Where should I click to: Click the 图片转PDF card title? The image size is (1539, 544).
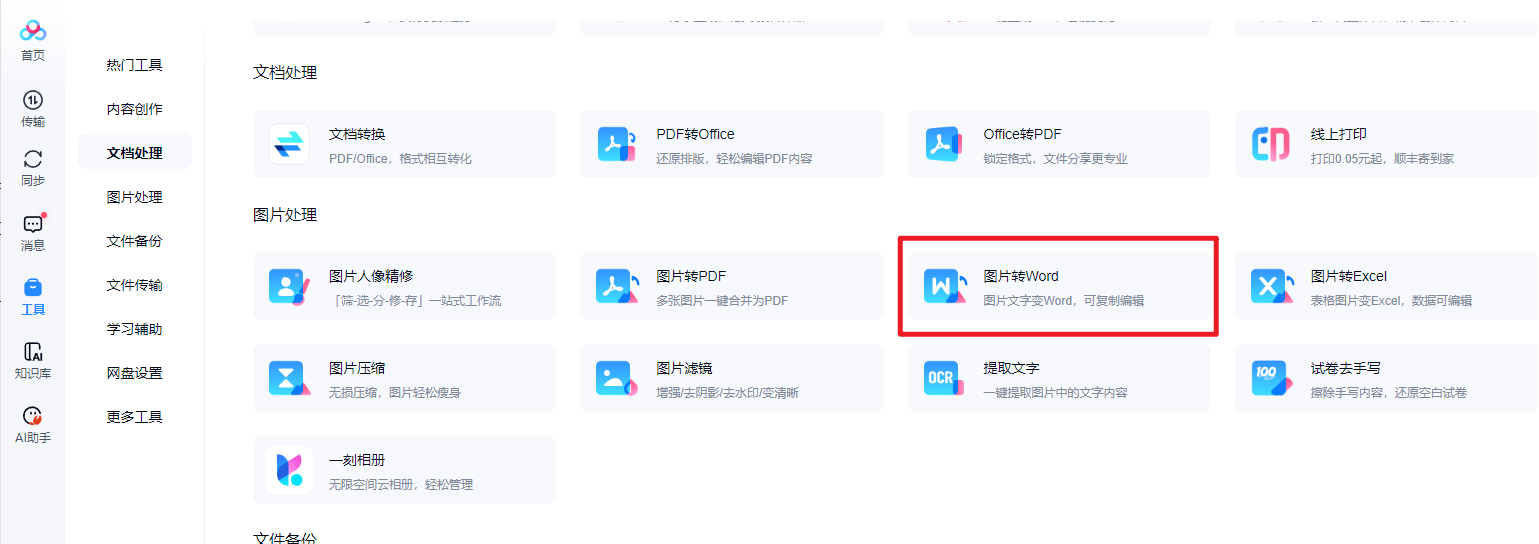(x=691, y=276)
